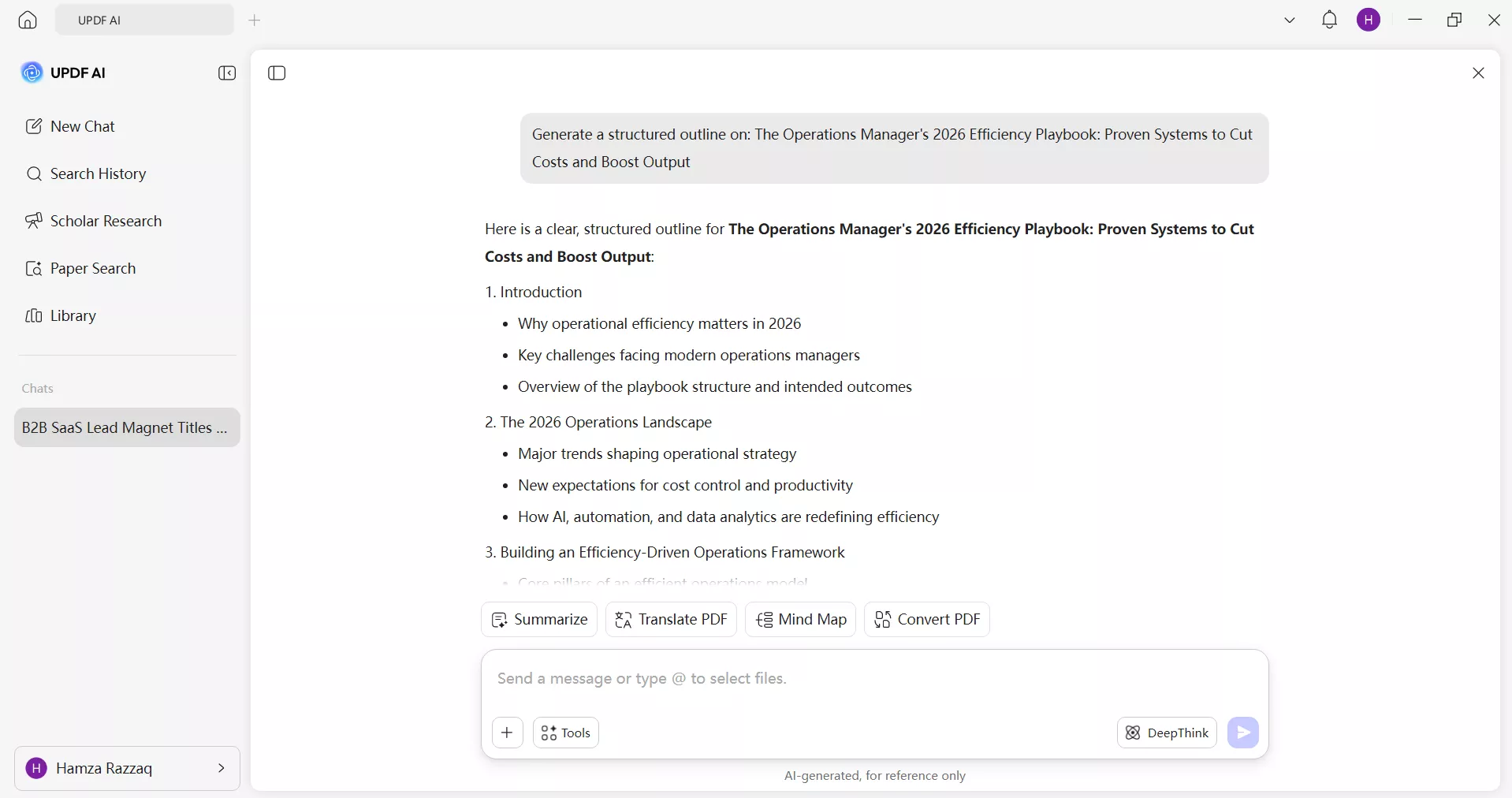Enable DeepThink mode

pos(1167,733)
